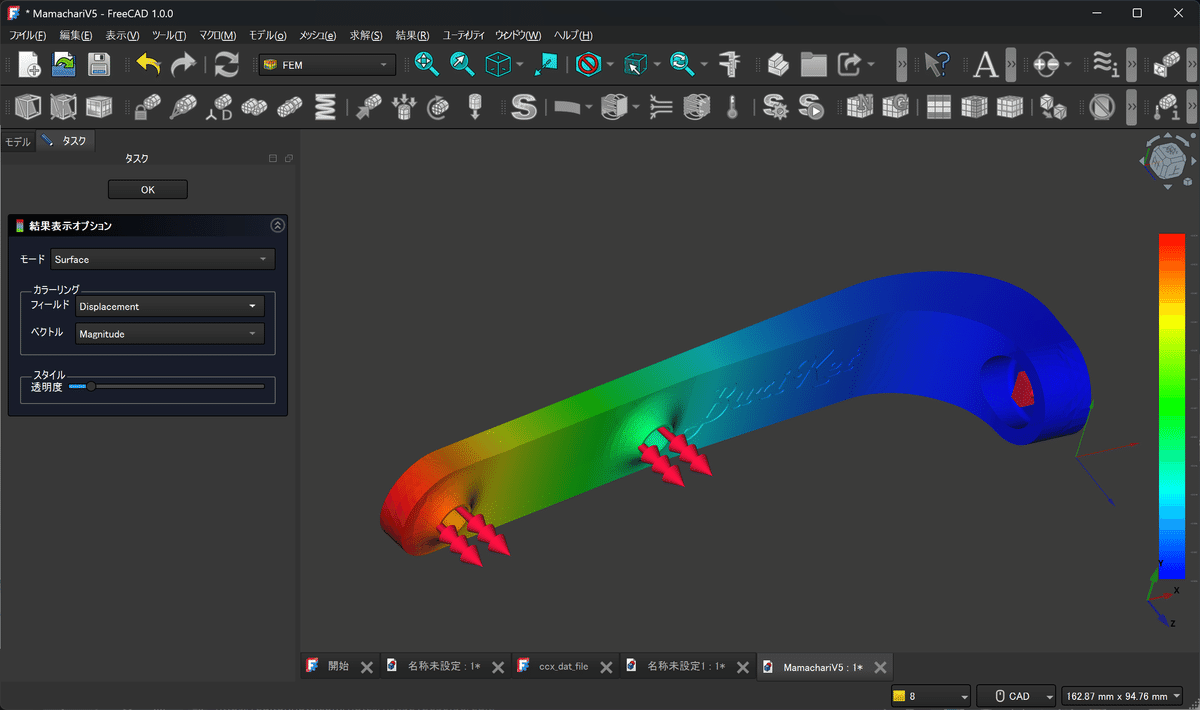
Task: Click the measure caliper icon
Action: click(x=732, y=65)
